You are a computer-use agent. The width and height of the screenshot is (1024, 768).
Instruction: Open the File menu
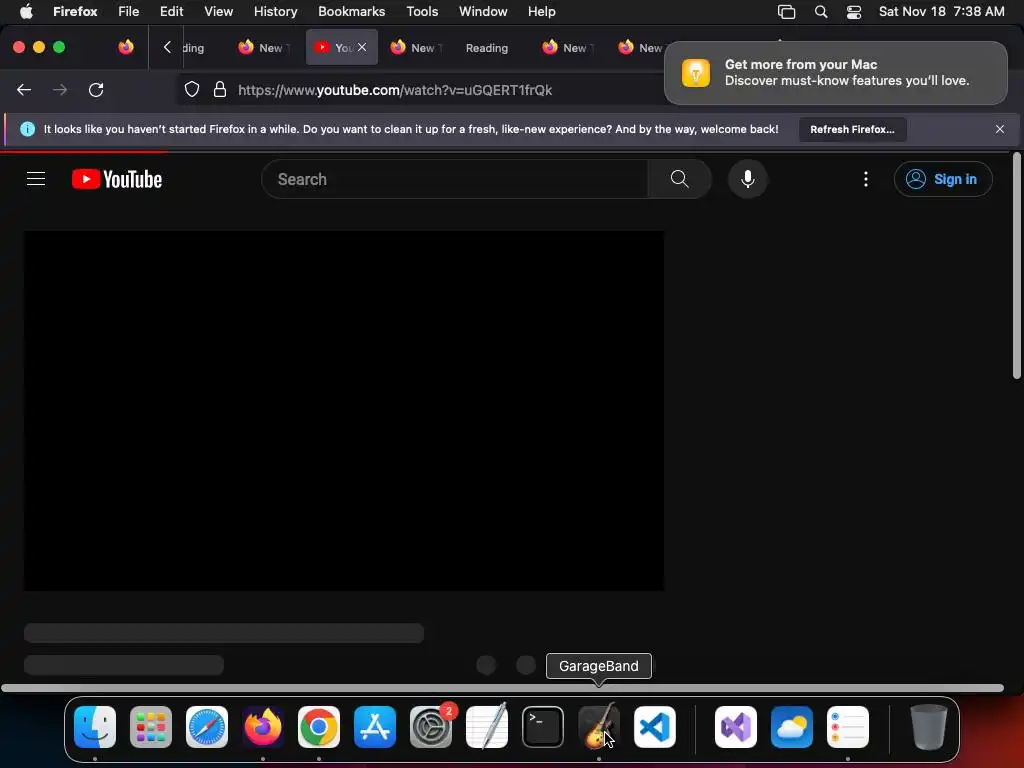pos(129,11)
